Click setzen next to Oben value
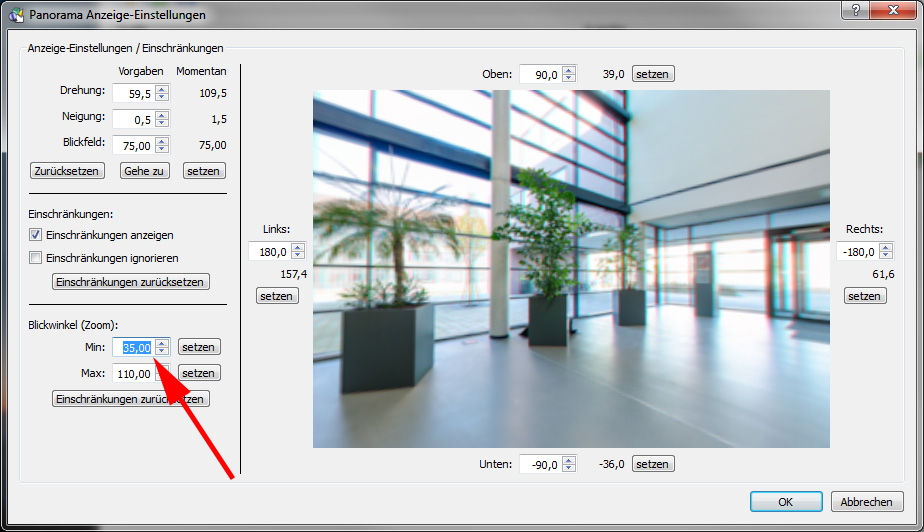Screen dimensions: 924x532 (653, 74)
